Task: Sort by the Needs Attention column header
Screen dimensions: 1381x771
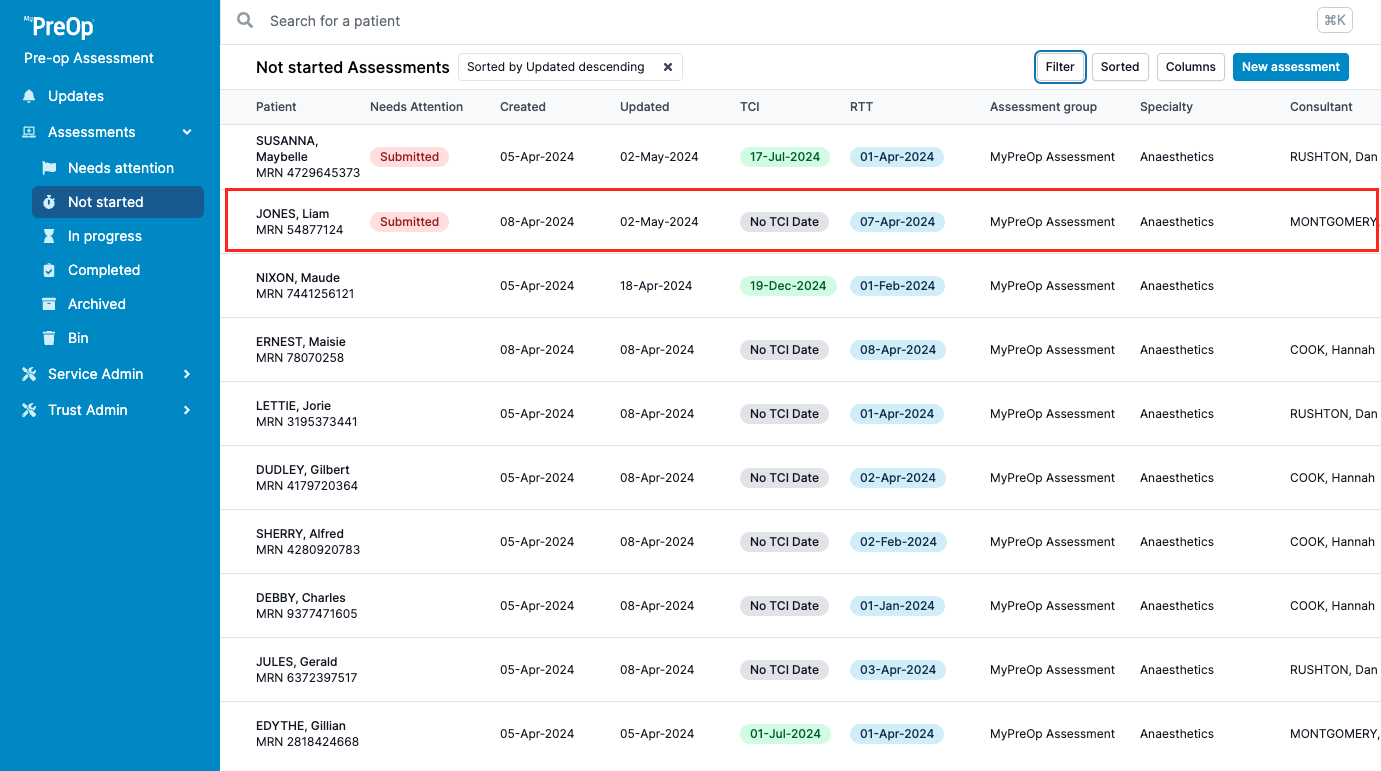Action: [416, 107]
